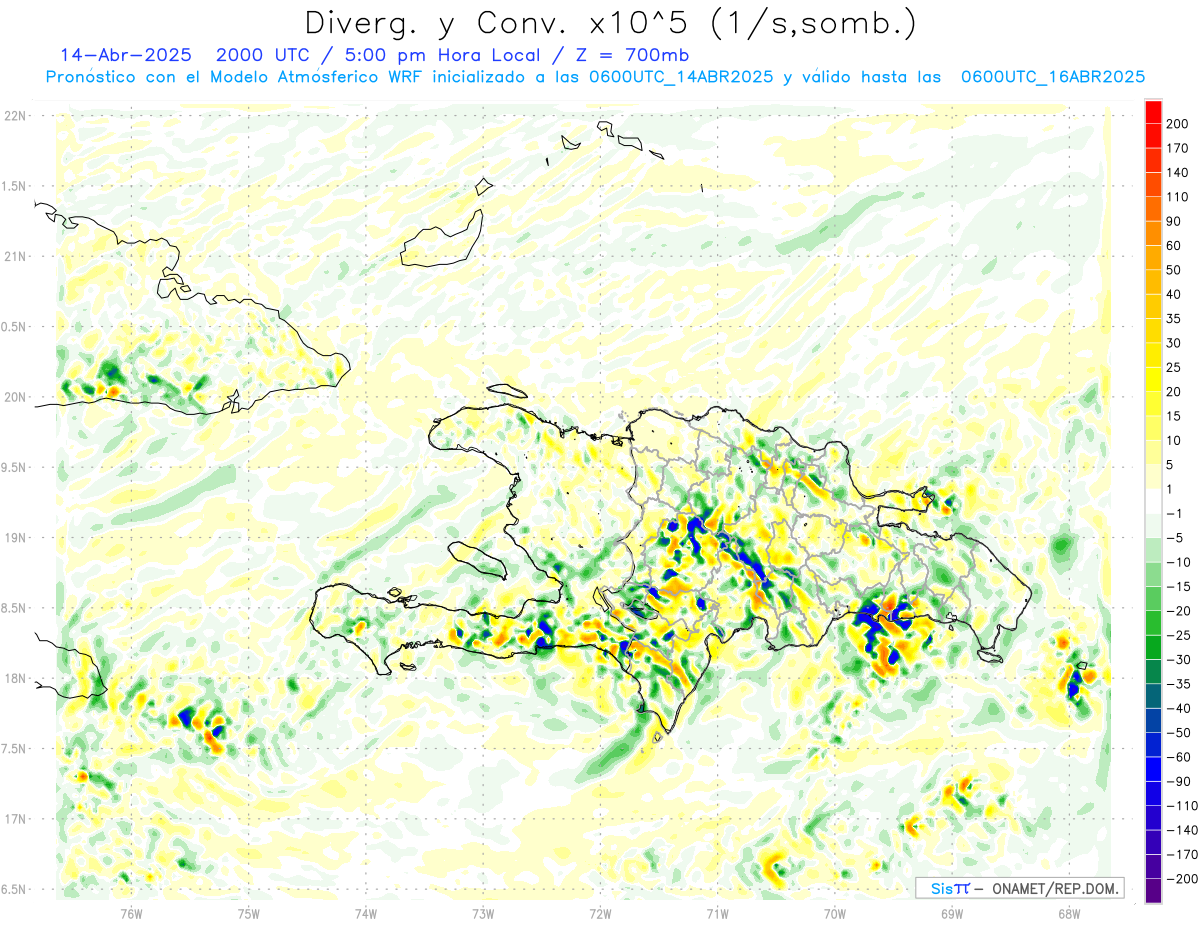Click the '9.5N' latitude label
The height and width of the screenshot is (927, 1200).
coord(14,467)
